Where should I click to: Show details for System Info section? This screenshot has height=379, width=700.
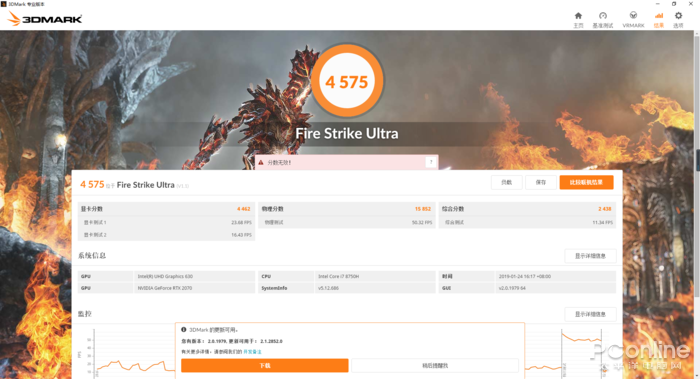tap(590, 256)
